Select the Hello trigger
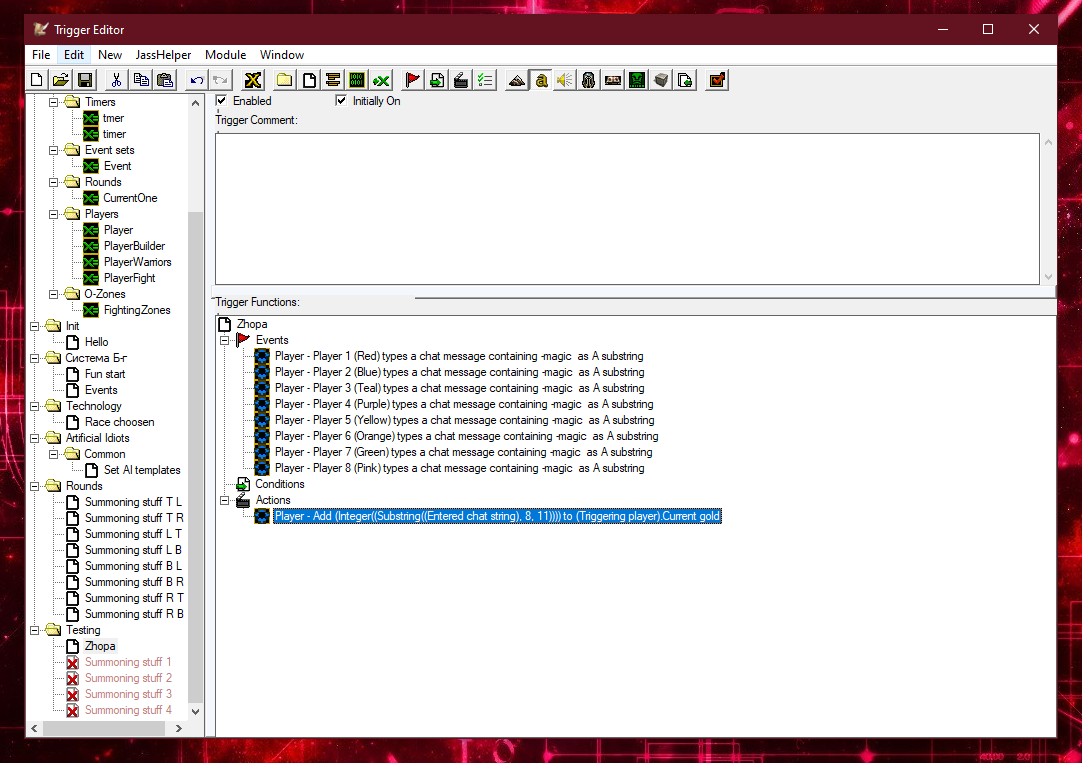This screenshot has width=1082, height=763. (x=97, y=342)
